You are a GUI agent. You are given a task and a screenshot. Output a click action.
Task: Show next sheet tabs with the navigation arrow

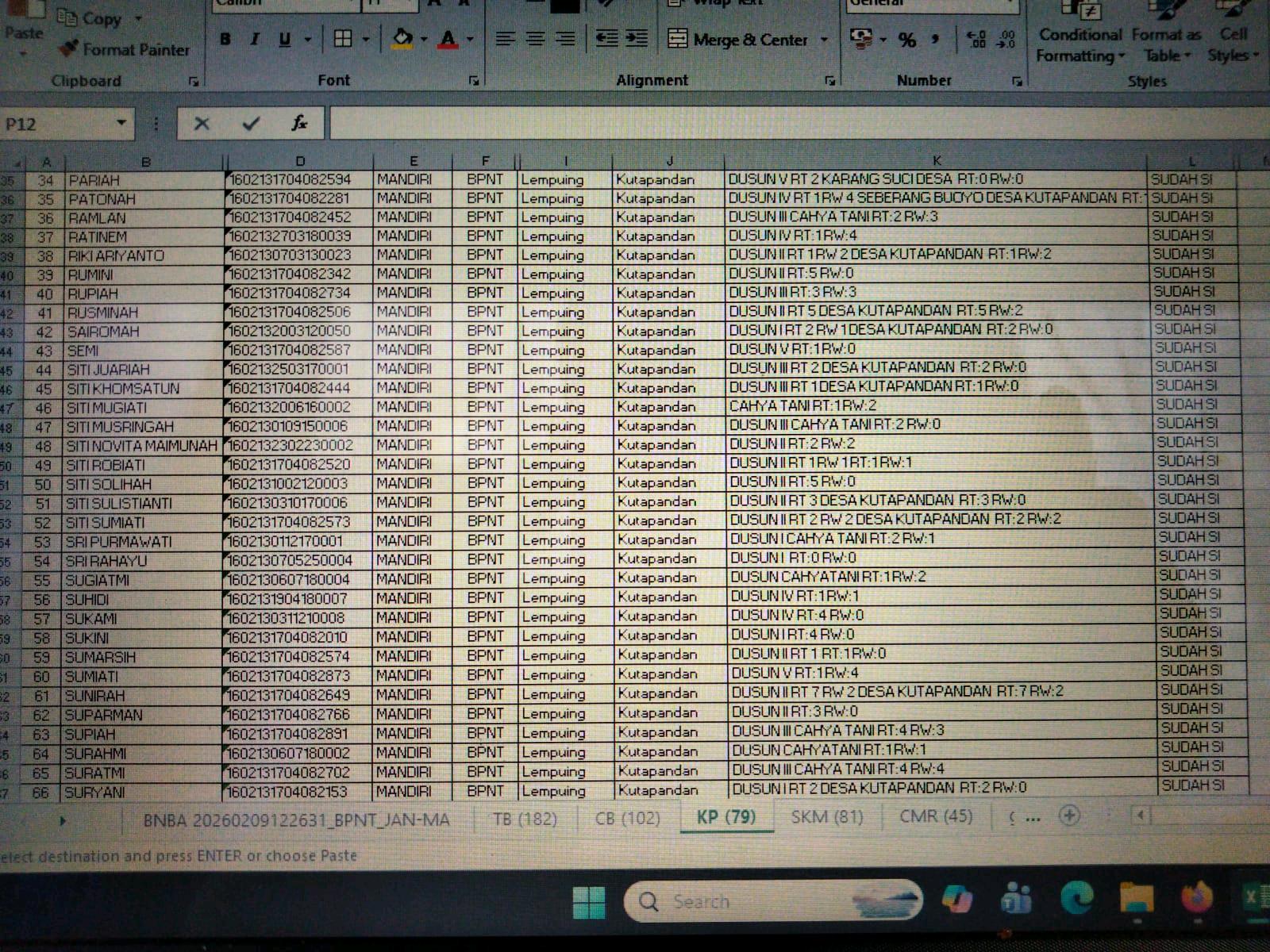tap(63, 821)
